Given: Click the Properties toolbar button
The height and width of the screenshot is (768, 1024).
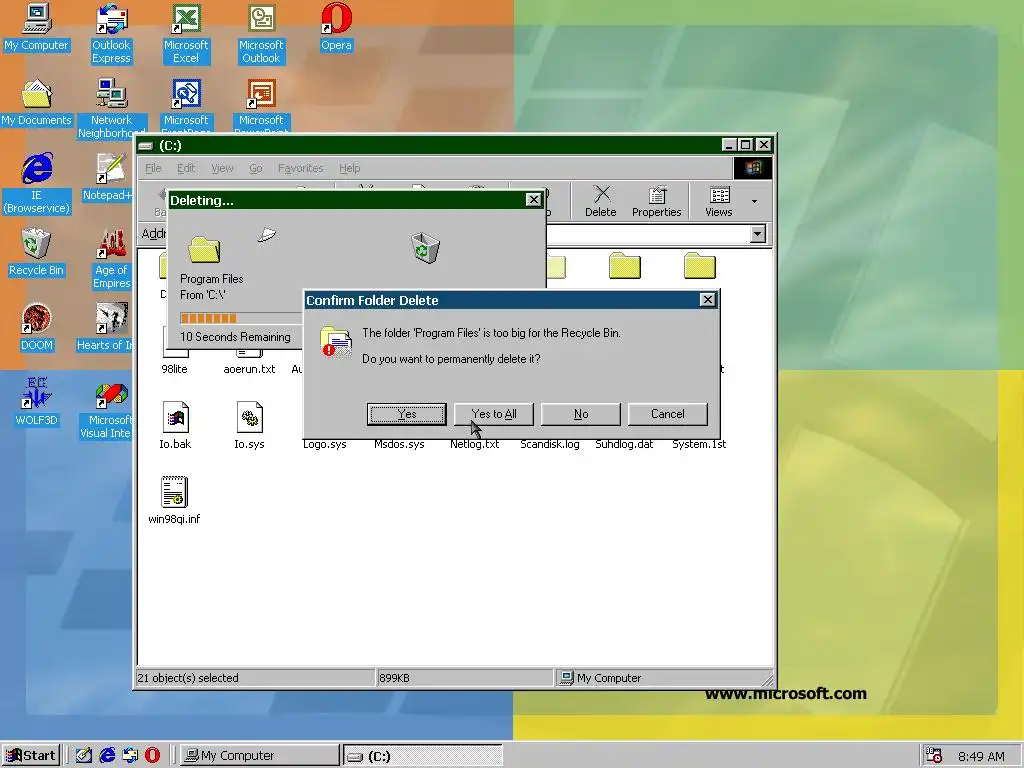Looking at the screenshot, I should 656,200.
